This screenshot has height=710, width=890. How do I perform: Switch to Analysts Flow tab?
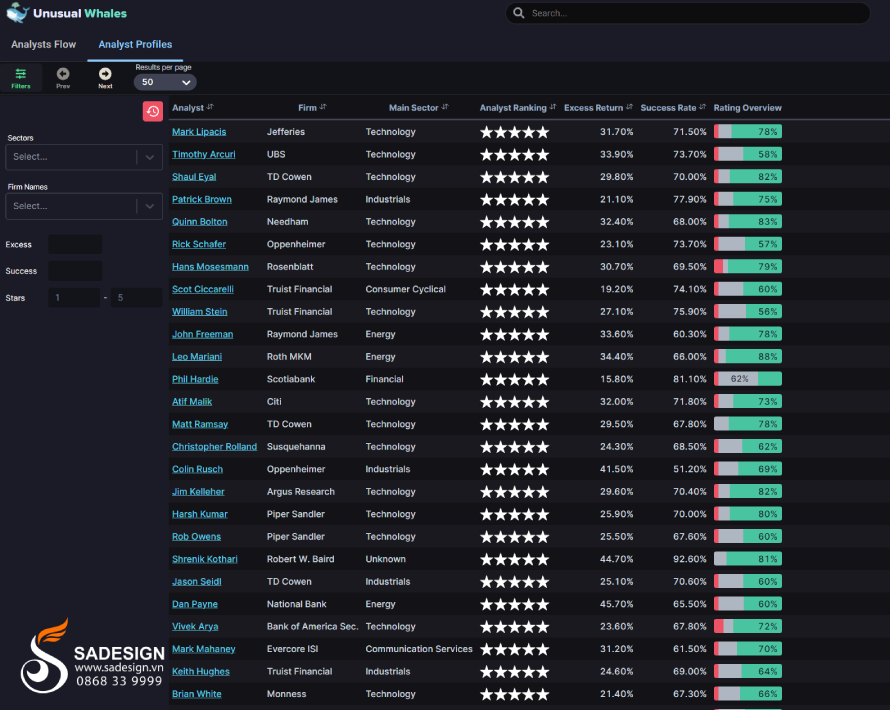tap(44, 44)
